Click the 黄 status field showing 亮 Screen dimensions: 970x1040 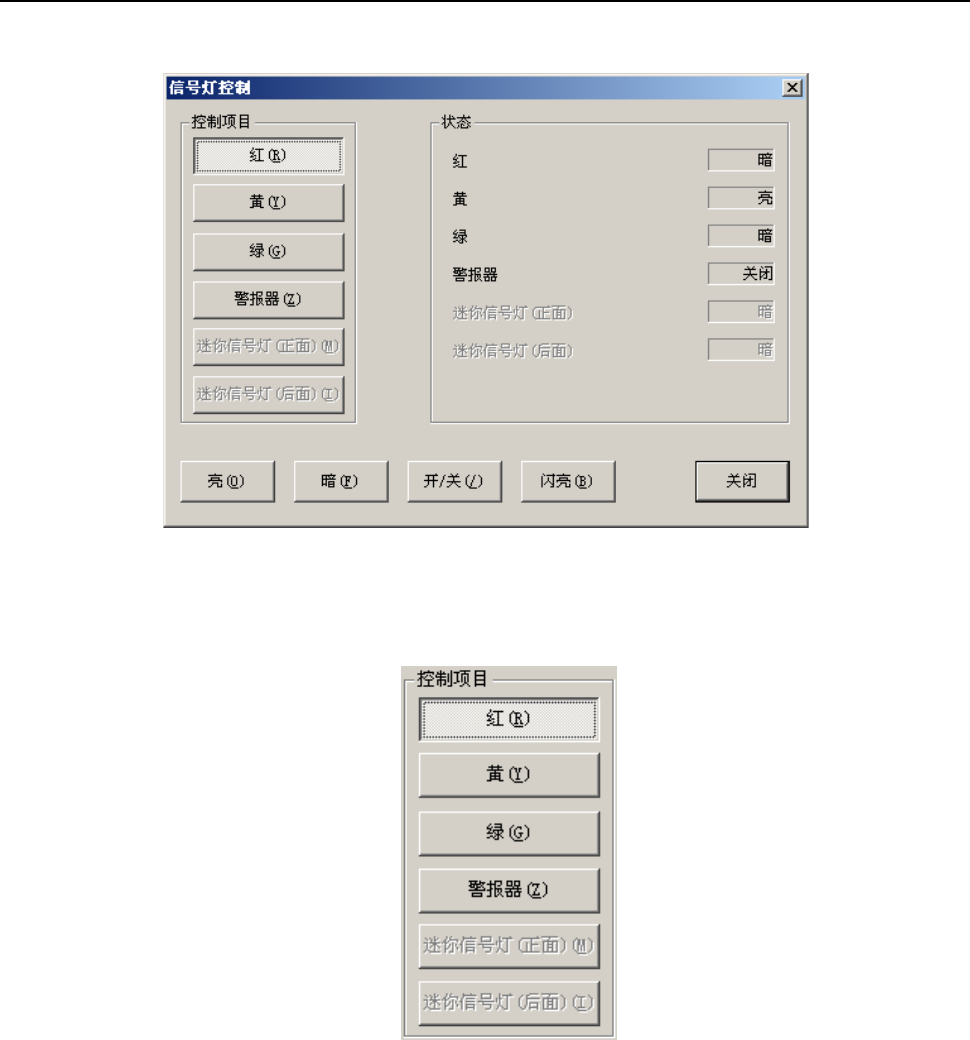[740, 198]
